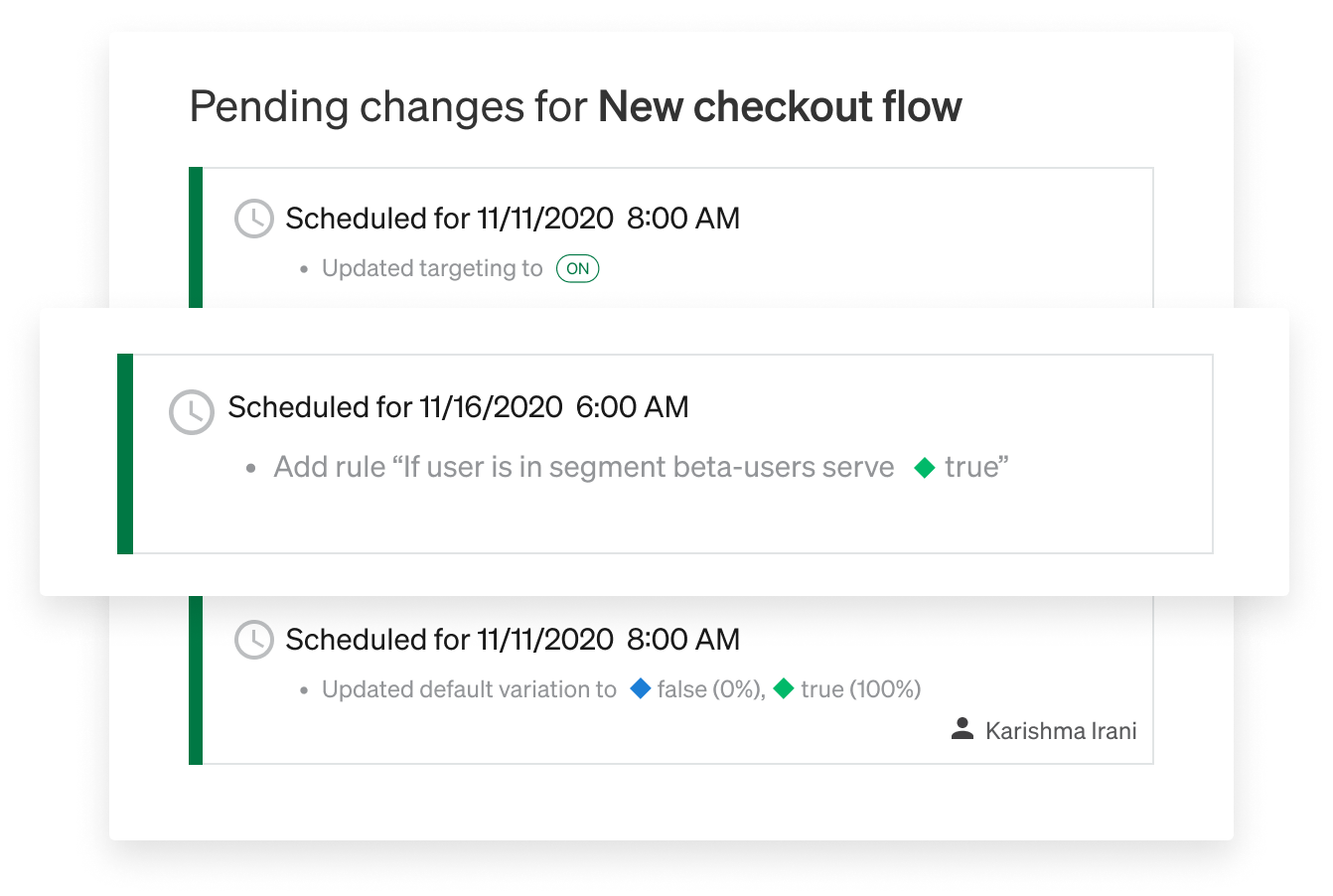Click the Add rule beta-users segment description
The width and height of the screenshot is (1333, 896).
(x=584, y=468)
